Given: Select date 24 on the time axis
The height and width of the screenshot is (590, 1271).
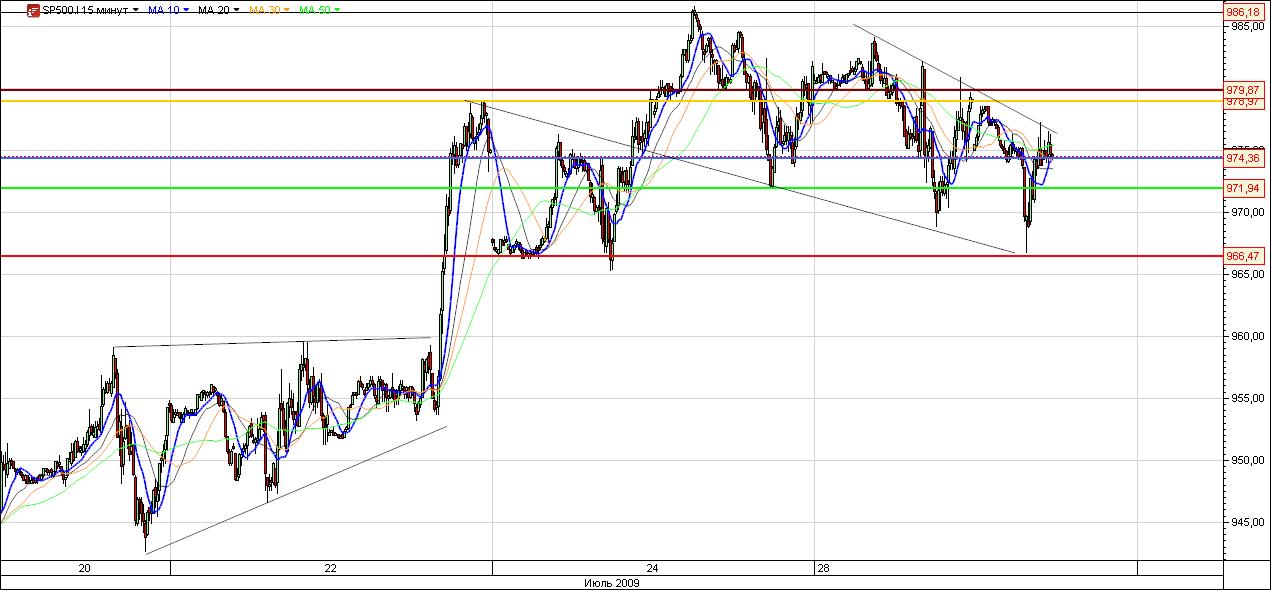Looking at the screenshot, I should pyautogui.click(x=653, y=569).
